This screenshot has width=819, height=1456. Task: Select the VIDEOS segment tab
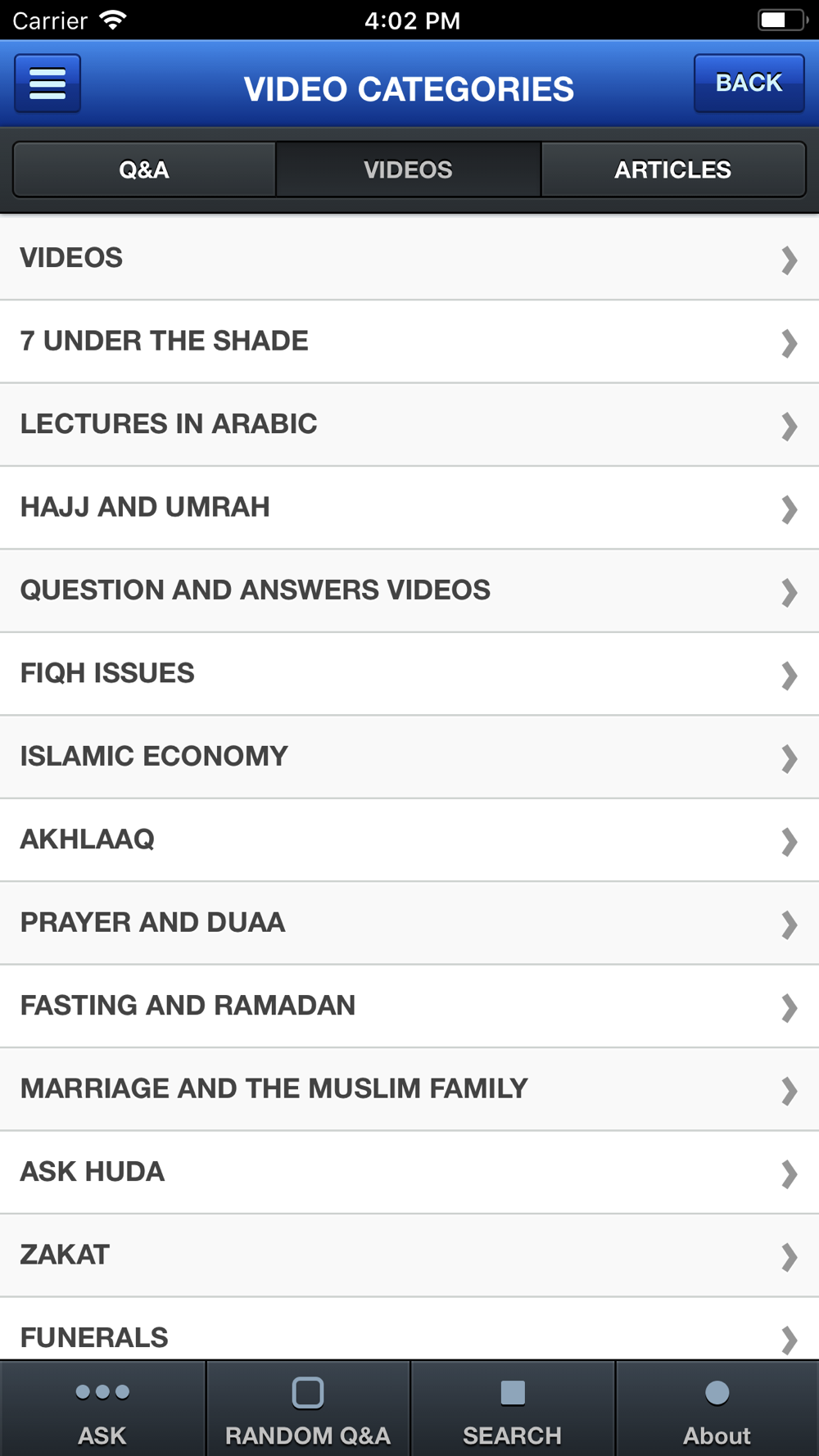pyautogui.click(x=408, y=170)
